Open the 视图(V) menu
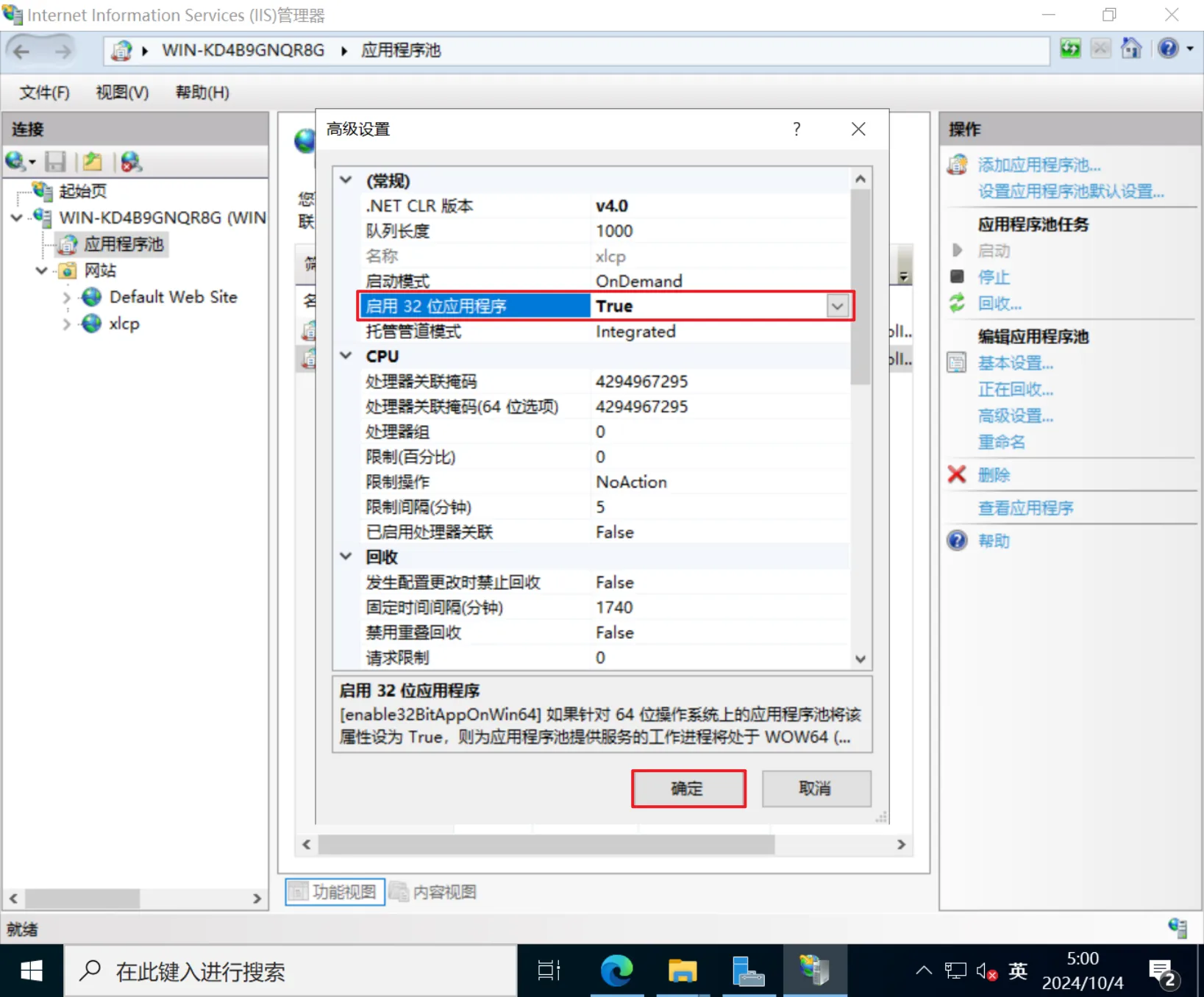The image size is (1204, 997). coord(122,93)
